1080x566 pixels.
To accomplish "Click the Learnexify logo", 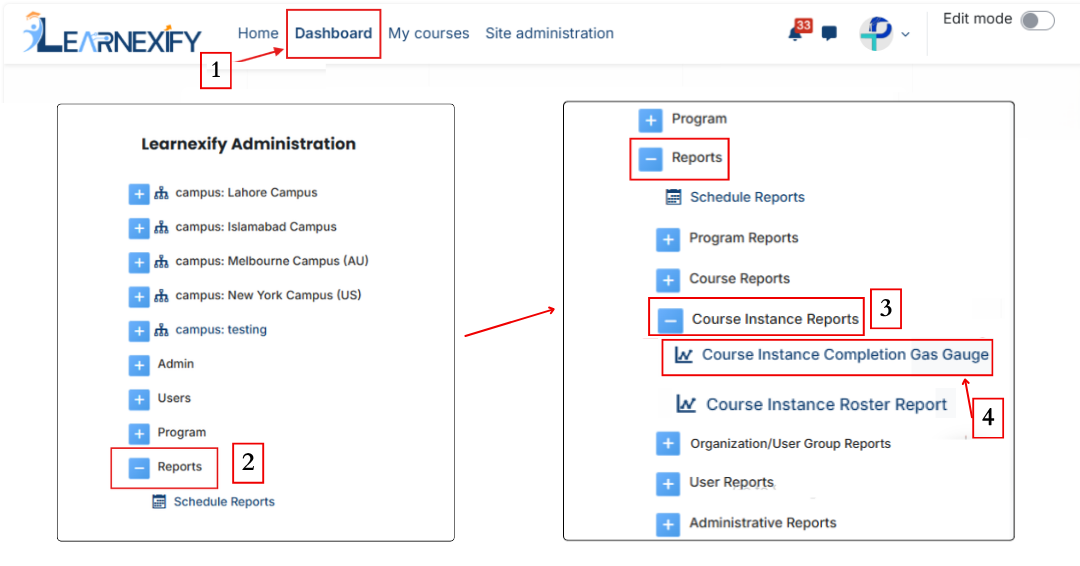I will [112, 34].
